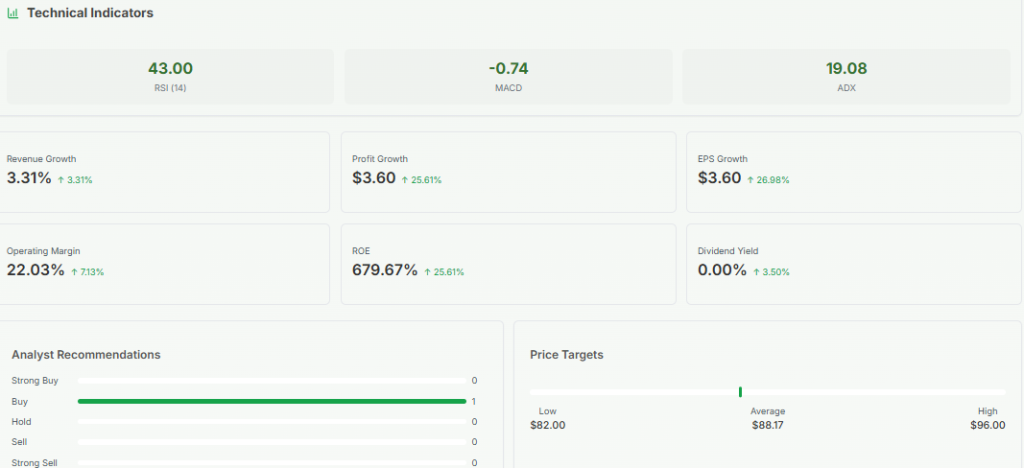Click the Sell recommendation row label
1024x468 pixels.
pyautogui.click(x=19, y=442)
